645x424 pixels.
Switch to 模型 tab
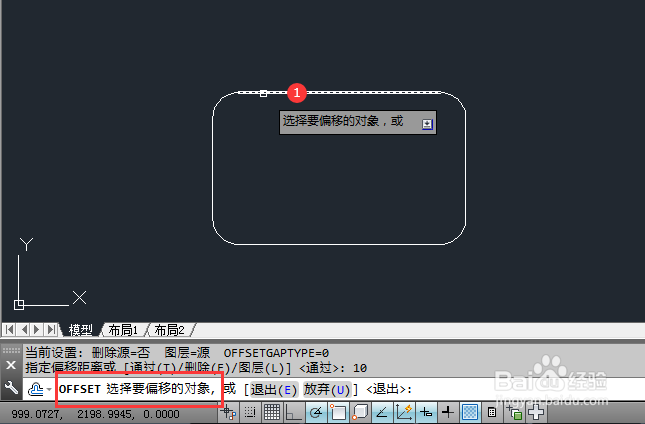[80, 330]
